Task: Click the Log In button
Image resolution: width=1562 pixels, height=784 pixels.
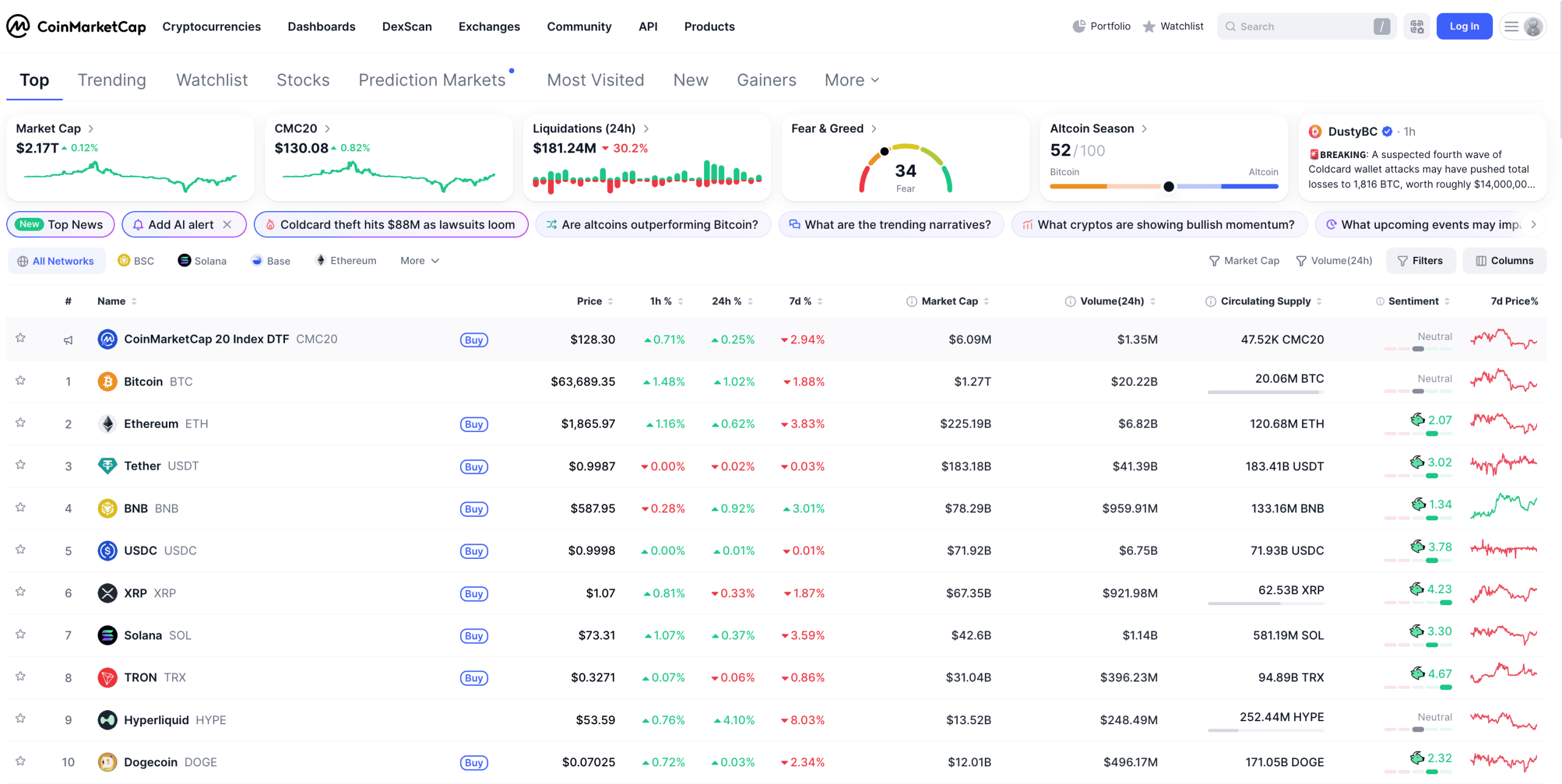Action: (1464, 26)
